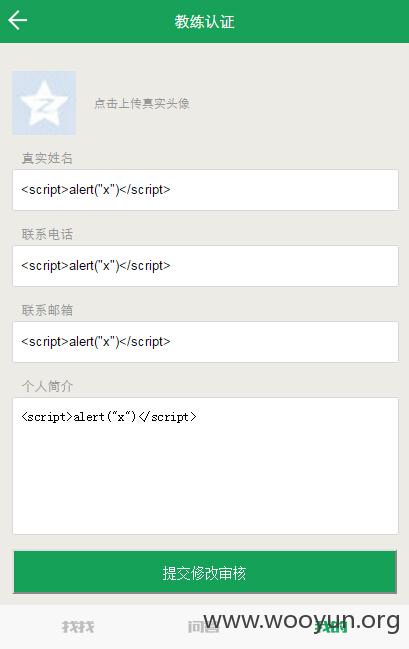This screenshot has width=409, height=649.
Task: Click the 真实姓名 field label
Action: (47, 158)
